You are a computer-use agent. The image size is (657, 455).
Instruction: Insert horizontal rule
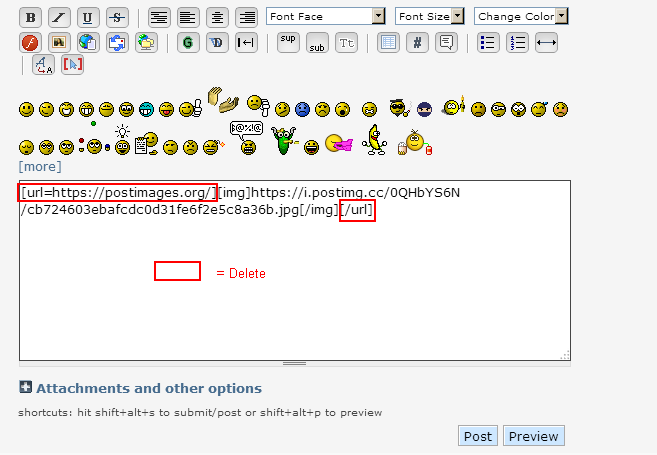pos(546,42)
